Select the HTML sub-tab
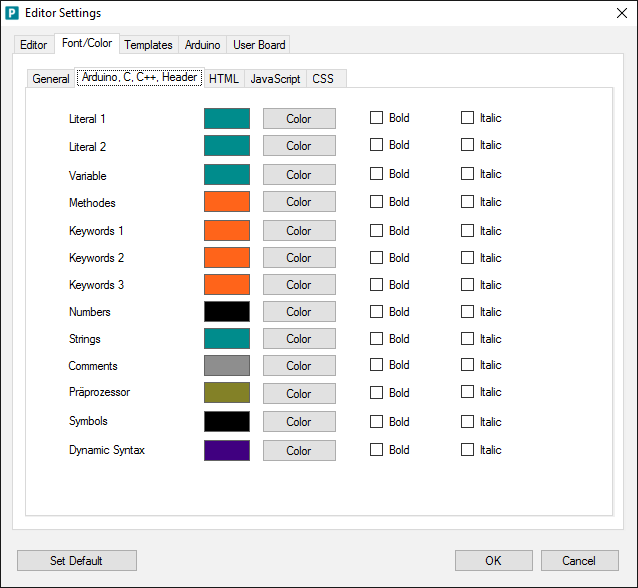This screenshot has width=638, height=588. (x=223, y=79)
